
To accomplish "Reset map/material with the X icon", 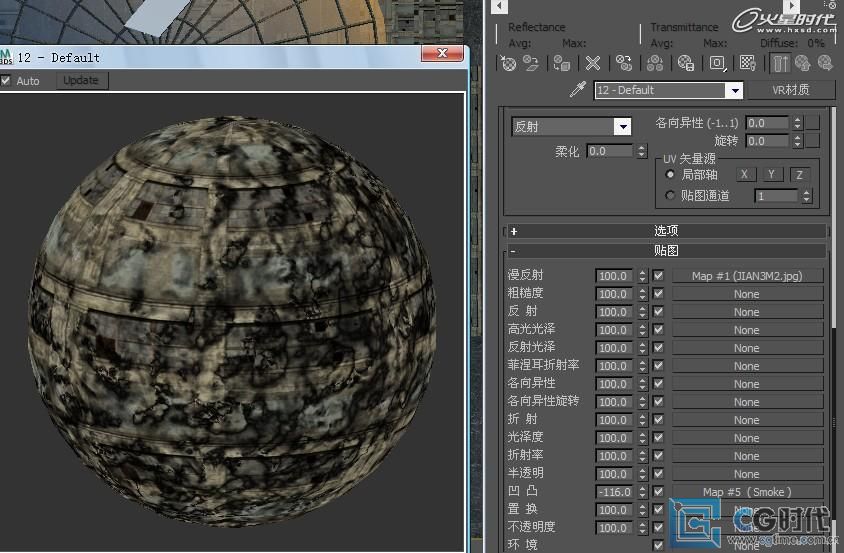I will pyautogui.click(x=593, y=63).
